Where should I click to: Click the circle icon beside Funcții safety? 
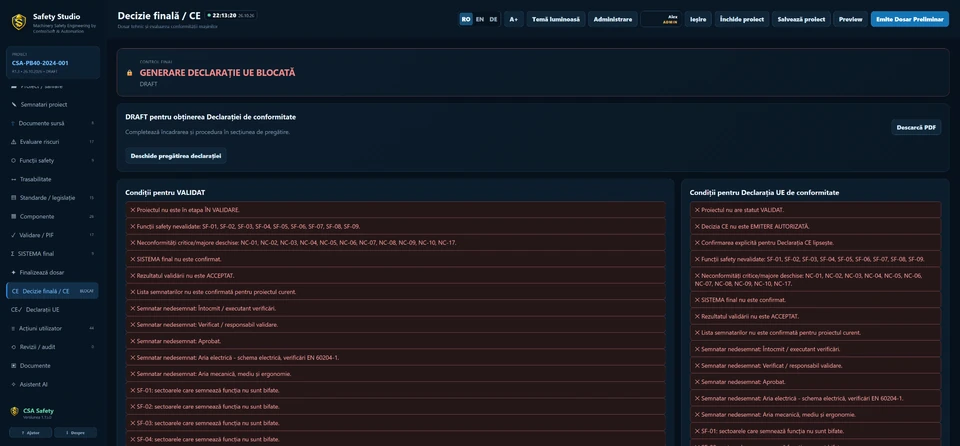click(13, 161)
